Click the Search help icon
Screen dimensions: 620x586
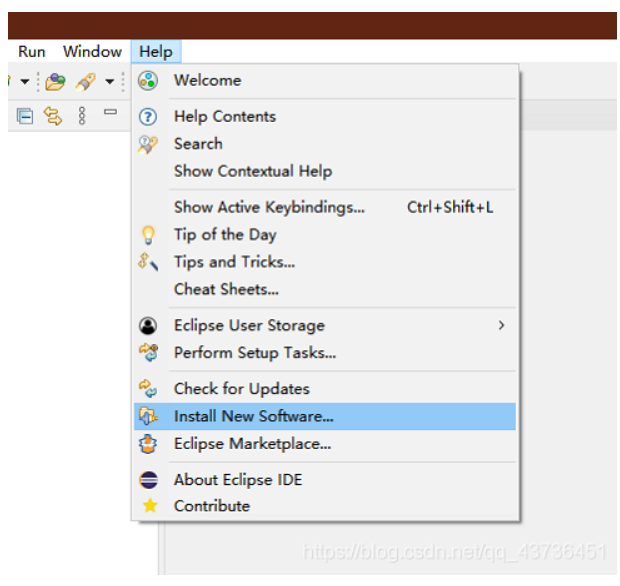(x=148, y=144)
